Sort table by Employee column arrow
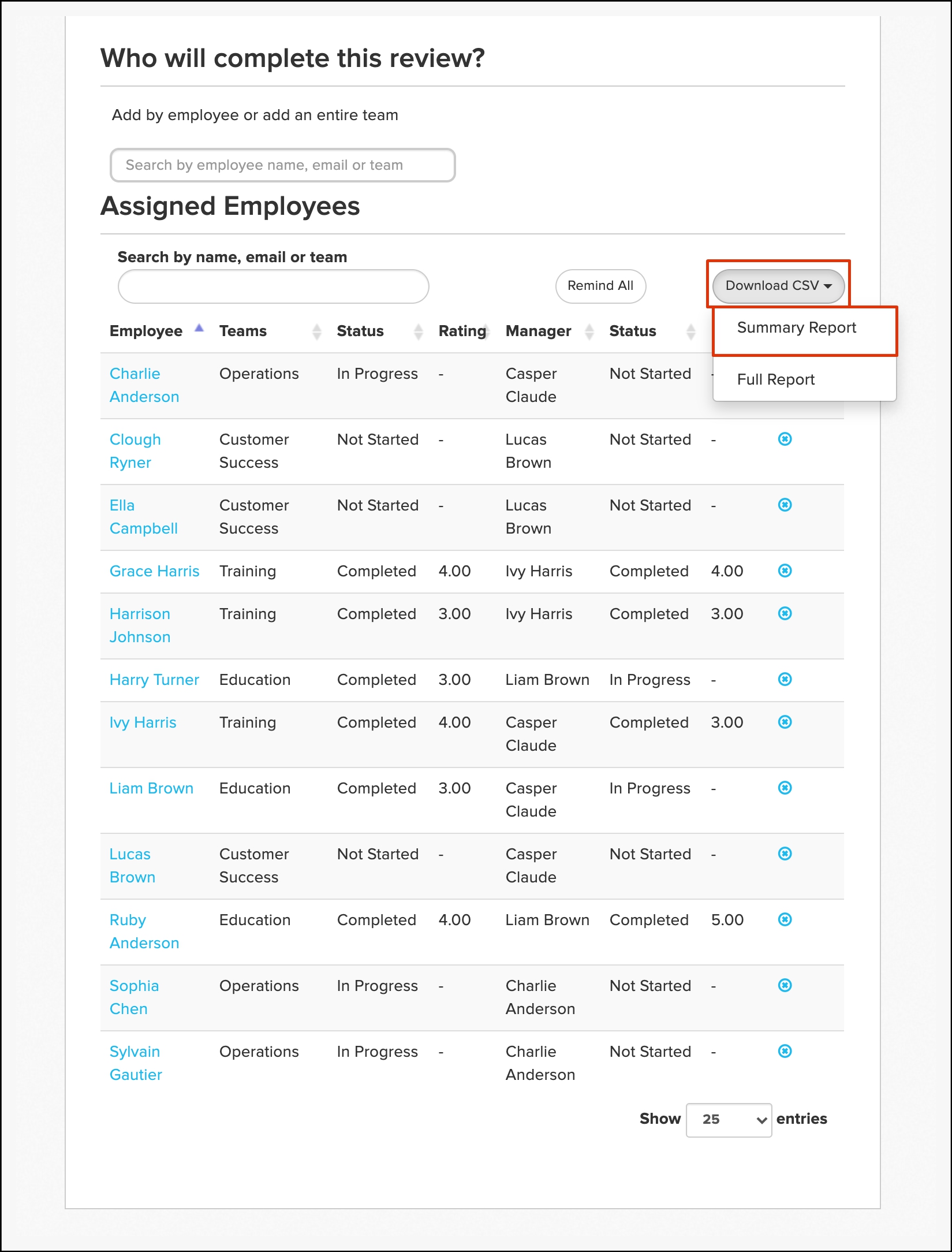This screenshot has width=952, height=1252. 199,329
